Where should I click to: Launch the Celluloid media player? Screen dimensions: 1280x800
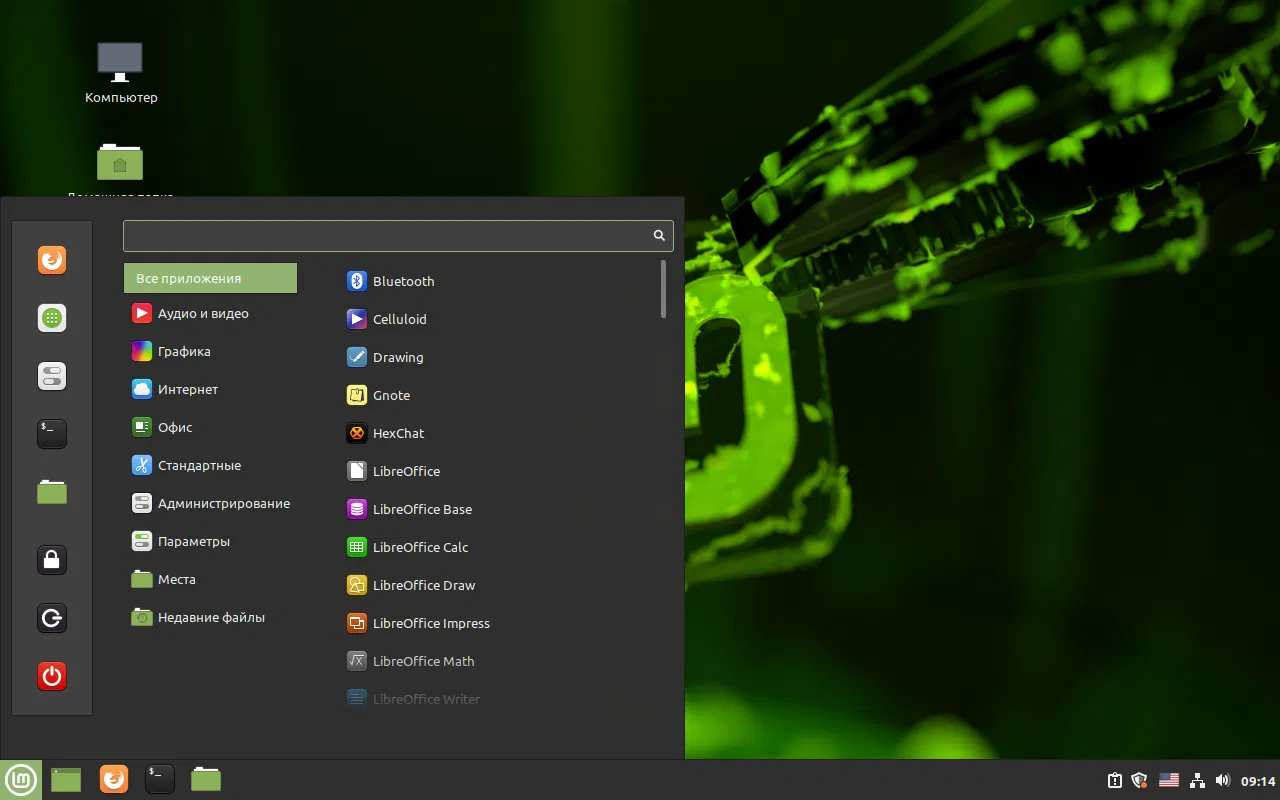pos(400,319)
